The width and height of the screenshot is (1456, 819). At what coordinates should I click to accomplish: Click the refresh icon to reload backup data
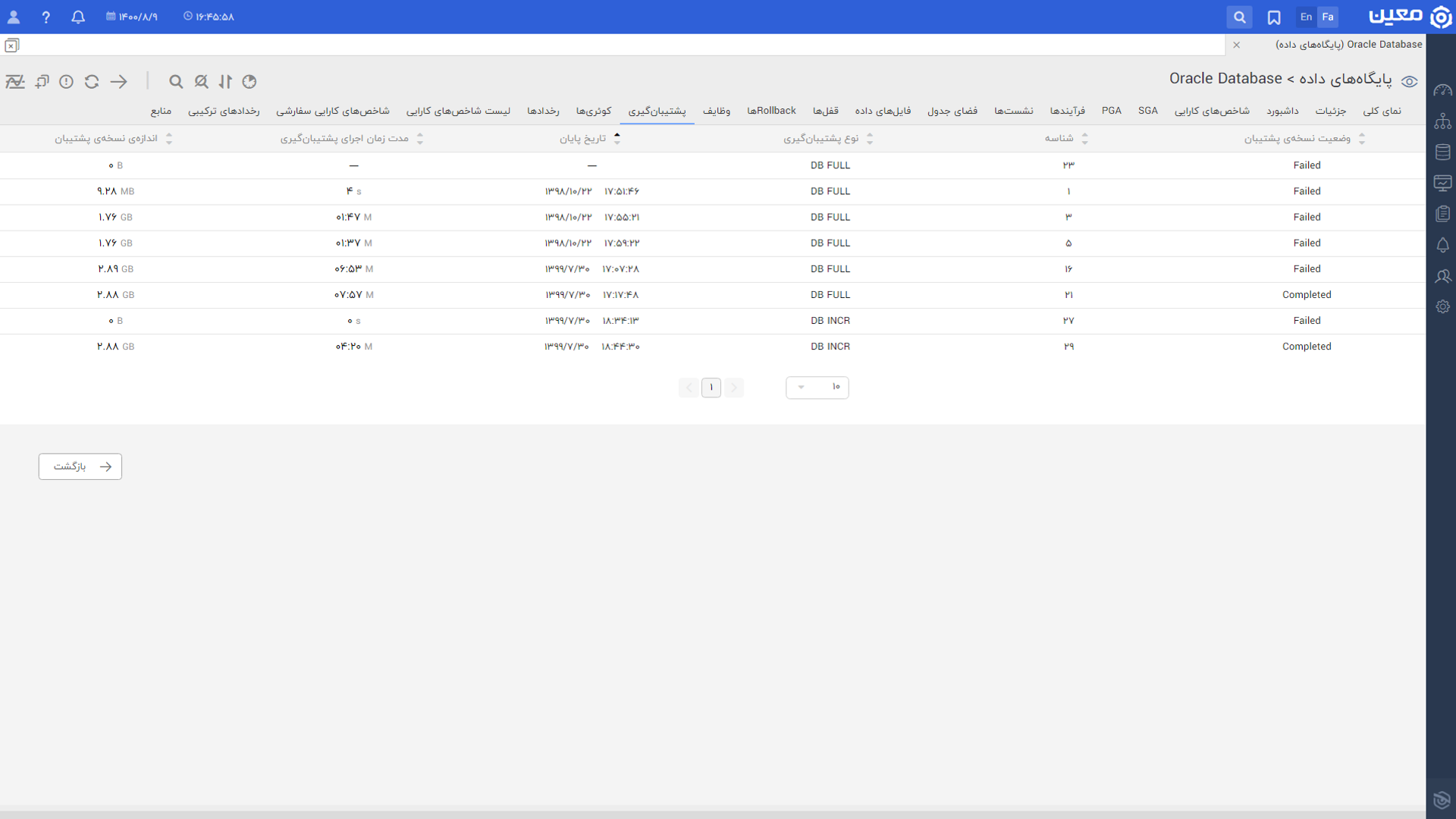pyautogui.click(x=92, y=81)
